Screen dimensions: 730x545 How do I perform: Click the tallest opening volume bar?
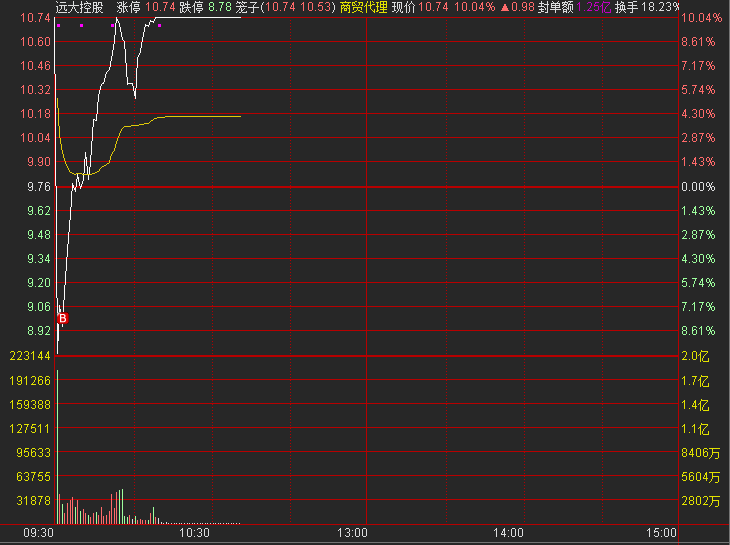[57, 447]
